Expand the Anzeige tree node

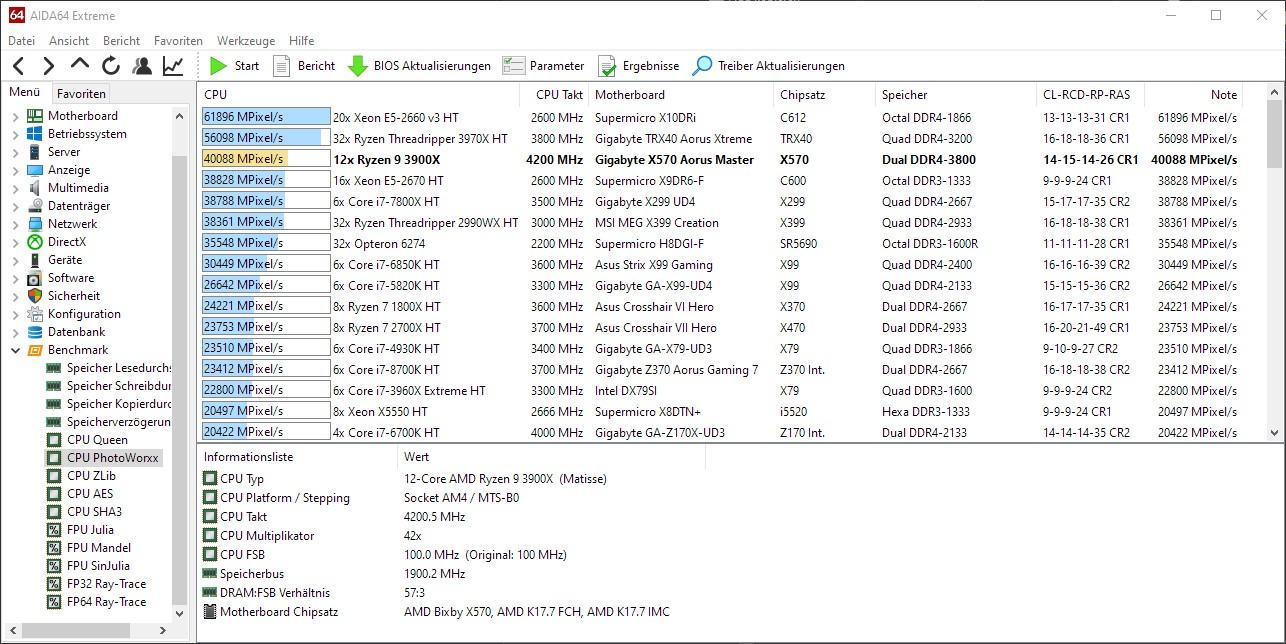[x=15, y=170]
